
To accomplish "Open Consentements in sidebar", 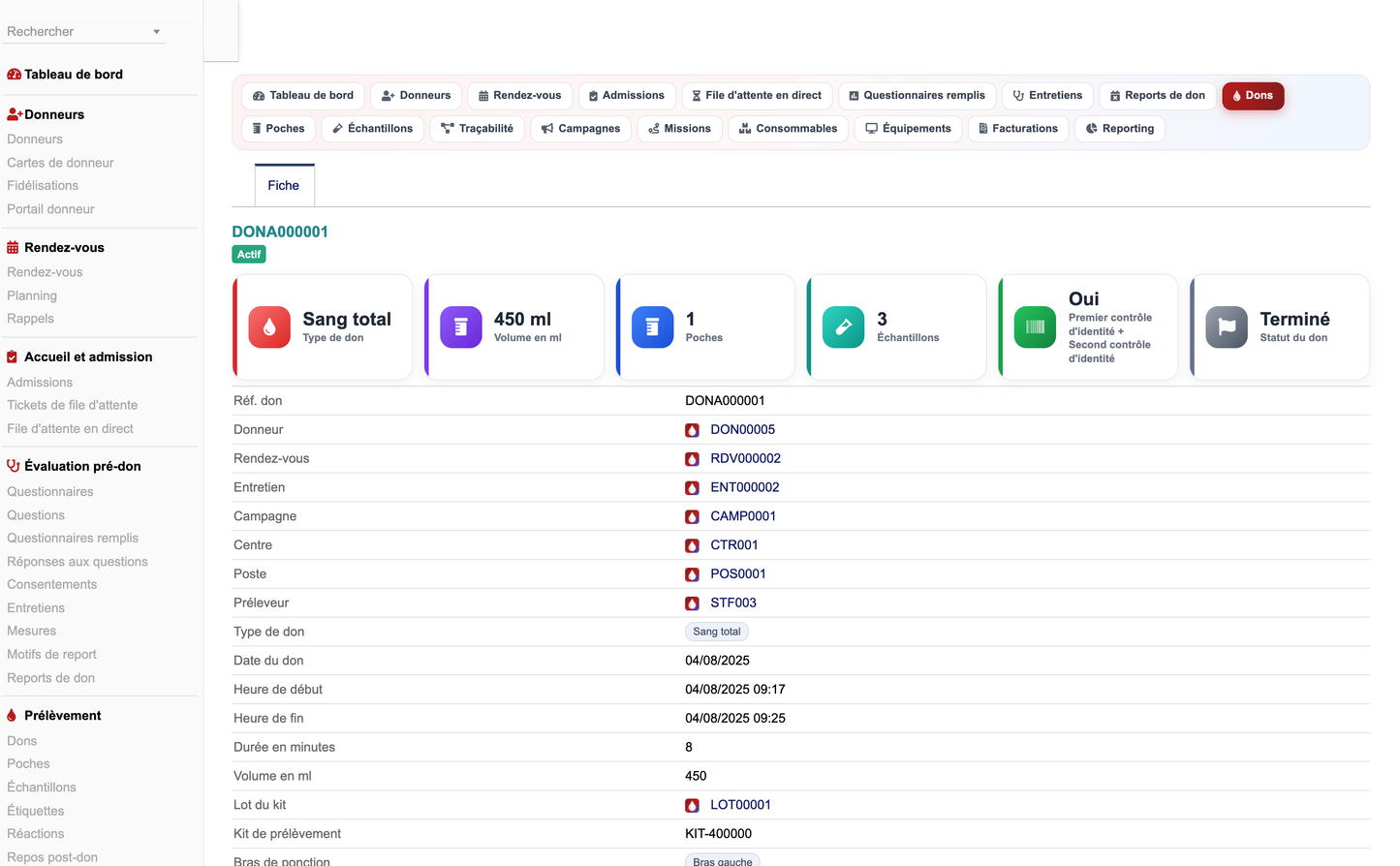I will (52, 585).
